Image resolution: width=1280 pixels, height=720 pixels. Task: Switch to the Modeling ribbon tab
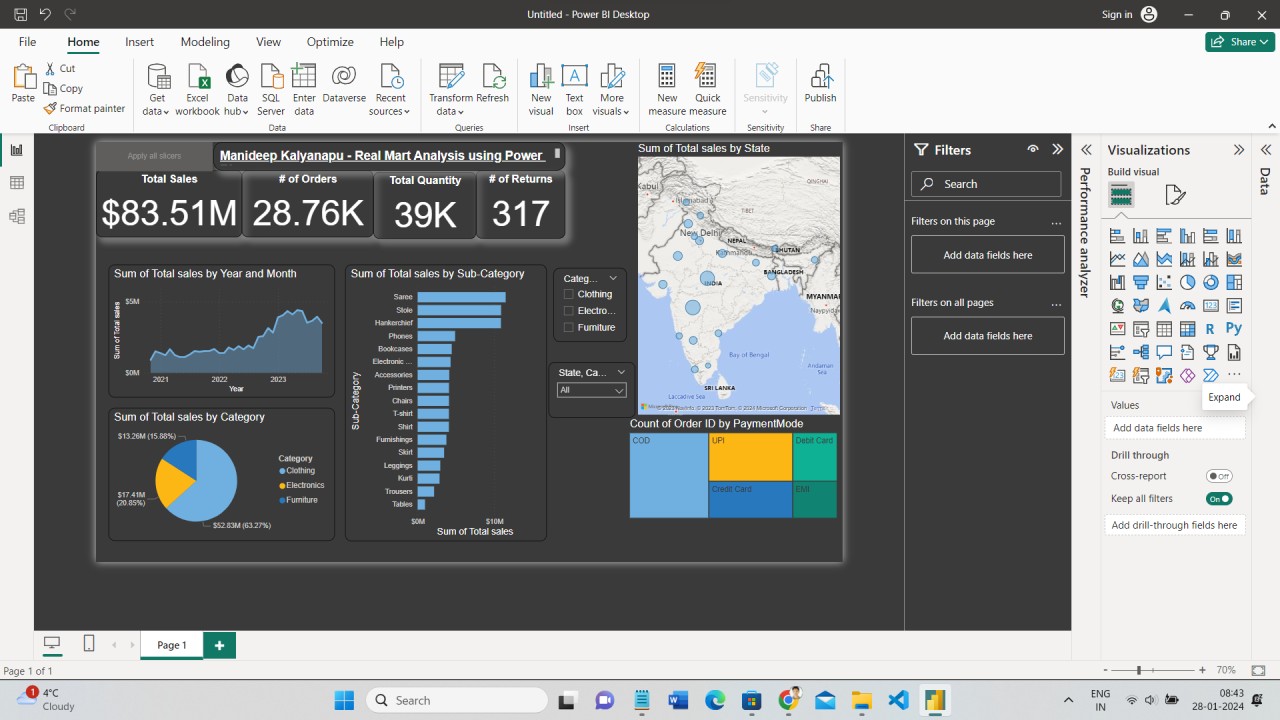click(x=205, y=42)
